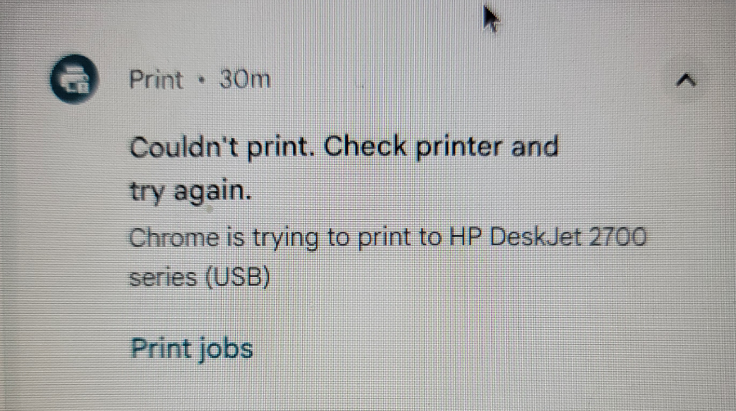Click the round printer icon in notification header
The width and height of the screenshot is (736, 411).
[74, 79]
